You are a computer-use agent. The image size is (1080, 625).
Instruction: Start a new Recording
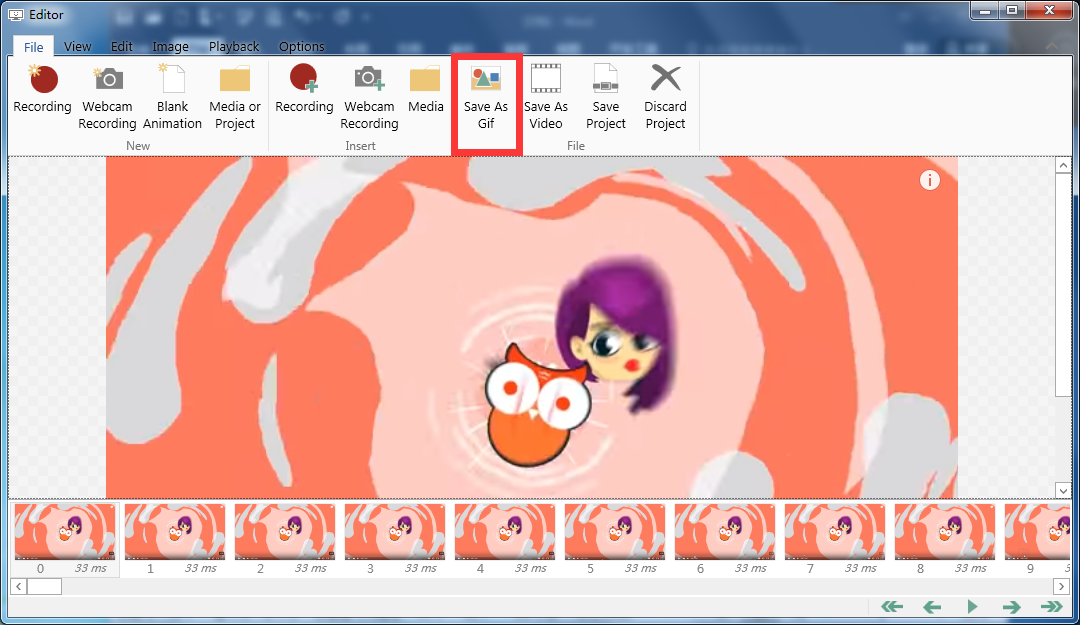[x=42, y=80]
